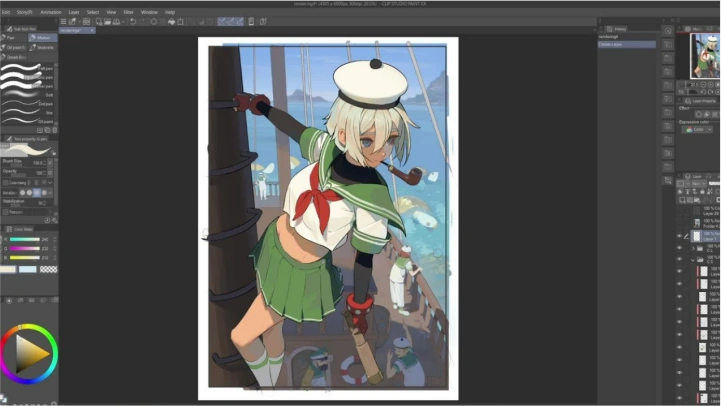Open the Edit menu
Image resolution: width=721 pixels, height=406 pixels.
coord(6,12)
